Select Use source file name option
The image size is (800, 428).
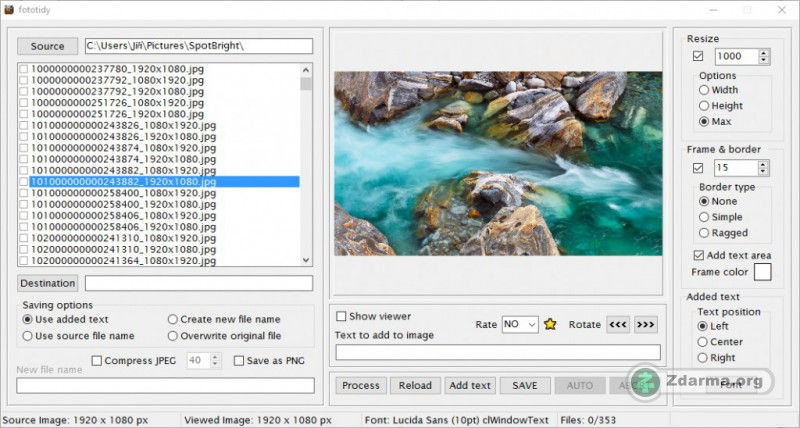pos(28,336)
